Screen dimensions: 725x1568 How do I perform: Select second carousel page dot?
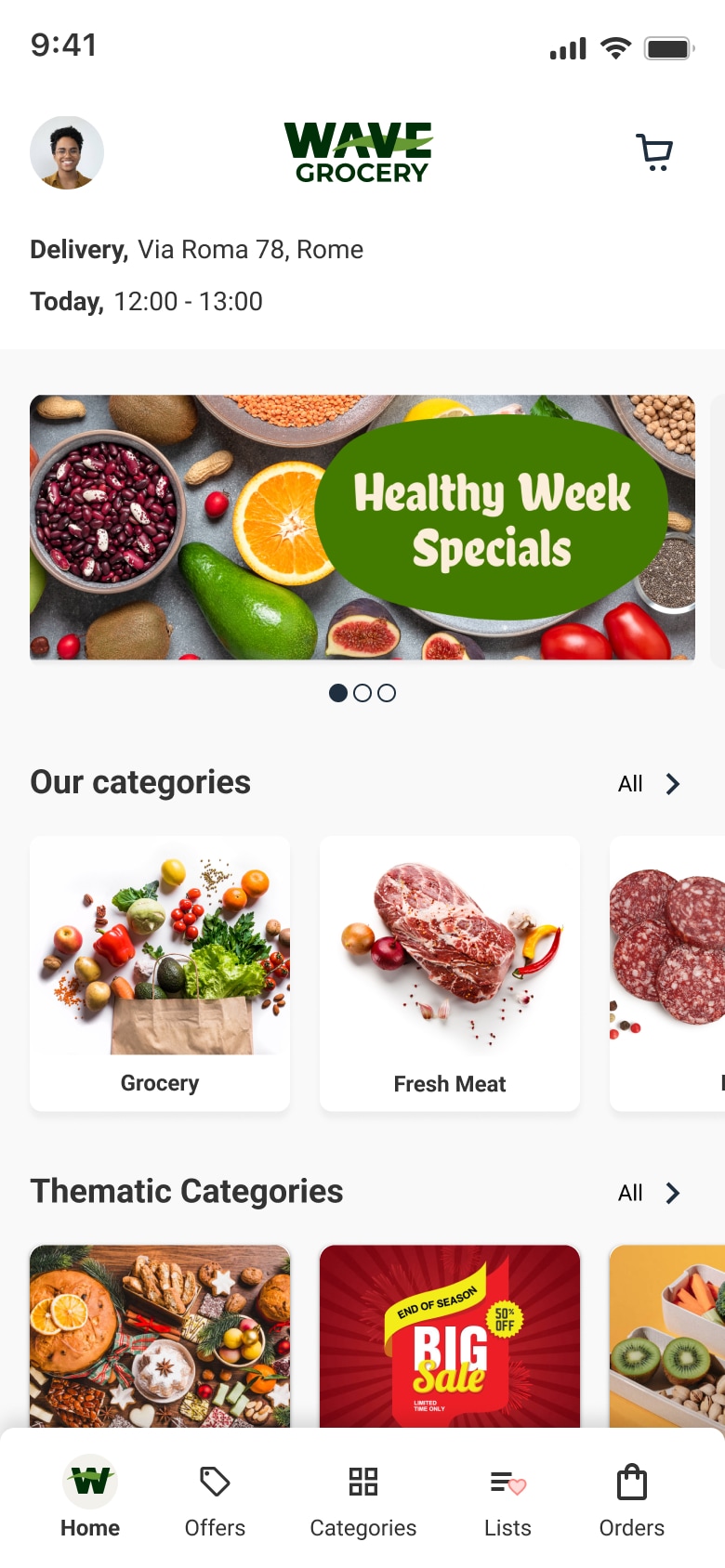(x=362, y=693)
